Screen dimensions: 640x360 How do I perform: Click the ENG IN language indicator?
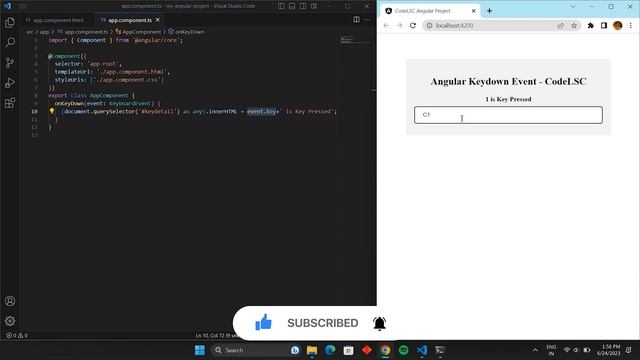coord(551,350)
